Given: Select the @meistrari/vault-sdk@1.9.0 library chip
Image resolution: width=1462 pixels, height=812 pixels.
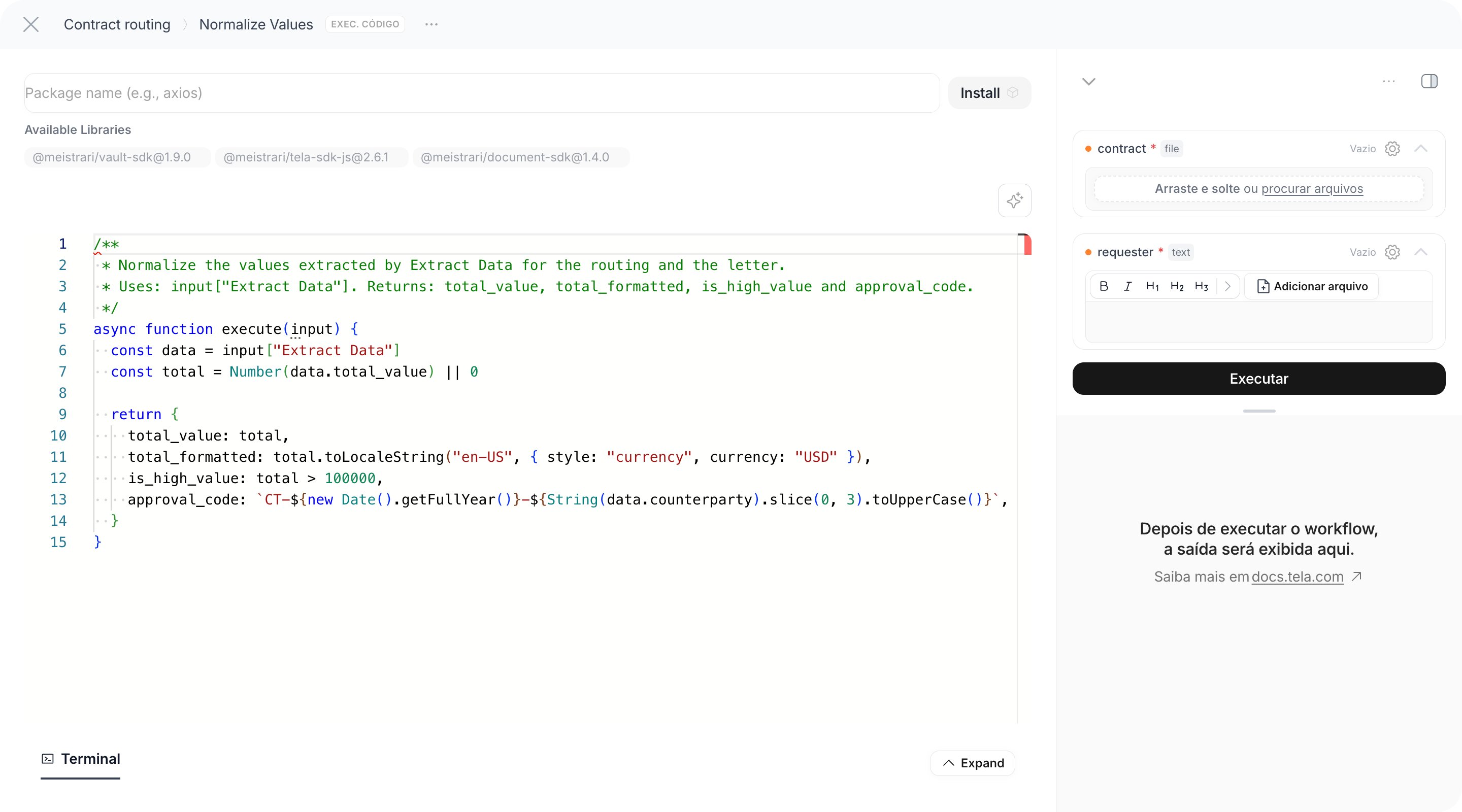Looking at the screenshot, I should point(117,157).
